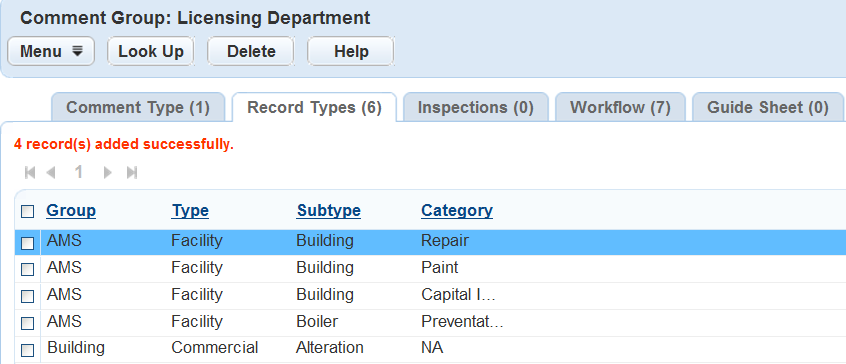
Task: Go to previous page arrow icon
Action: coord(51,173)
